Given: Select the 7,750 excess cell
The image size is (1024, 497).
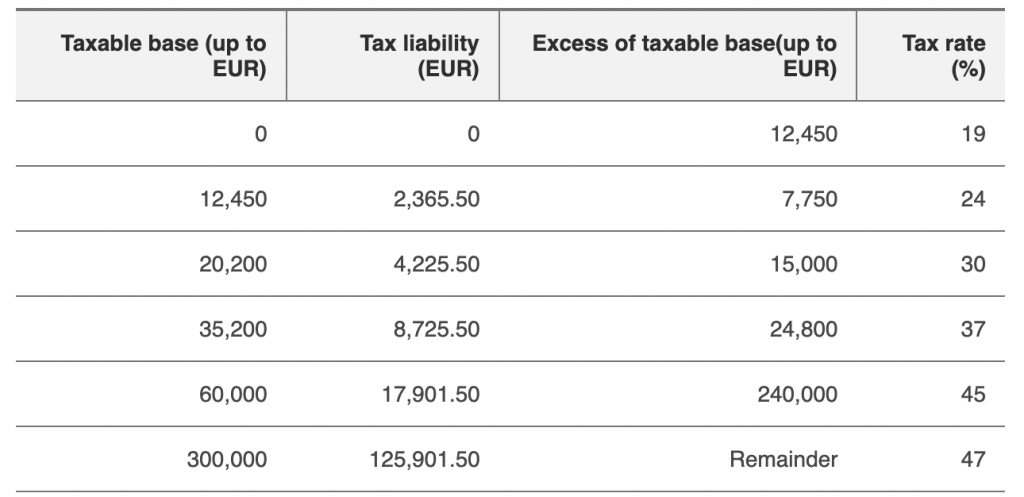Looking at the screenshot, I should pyautogui.click(x=812, y=199).
